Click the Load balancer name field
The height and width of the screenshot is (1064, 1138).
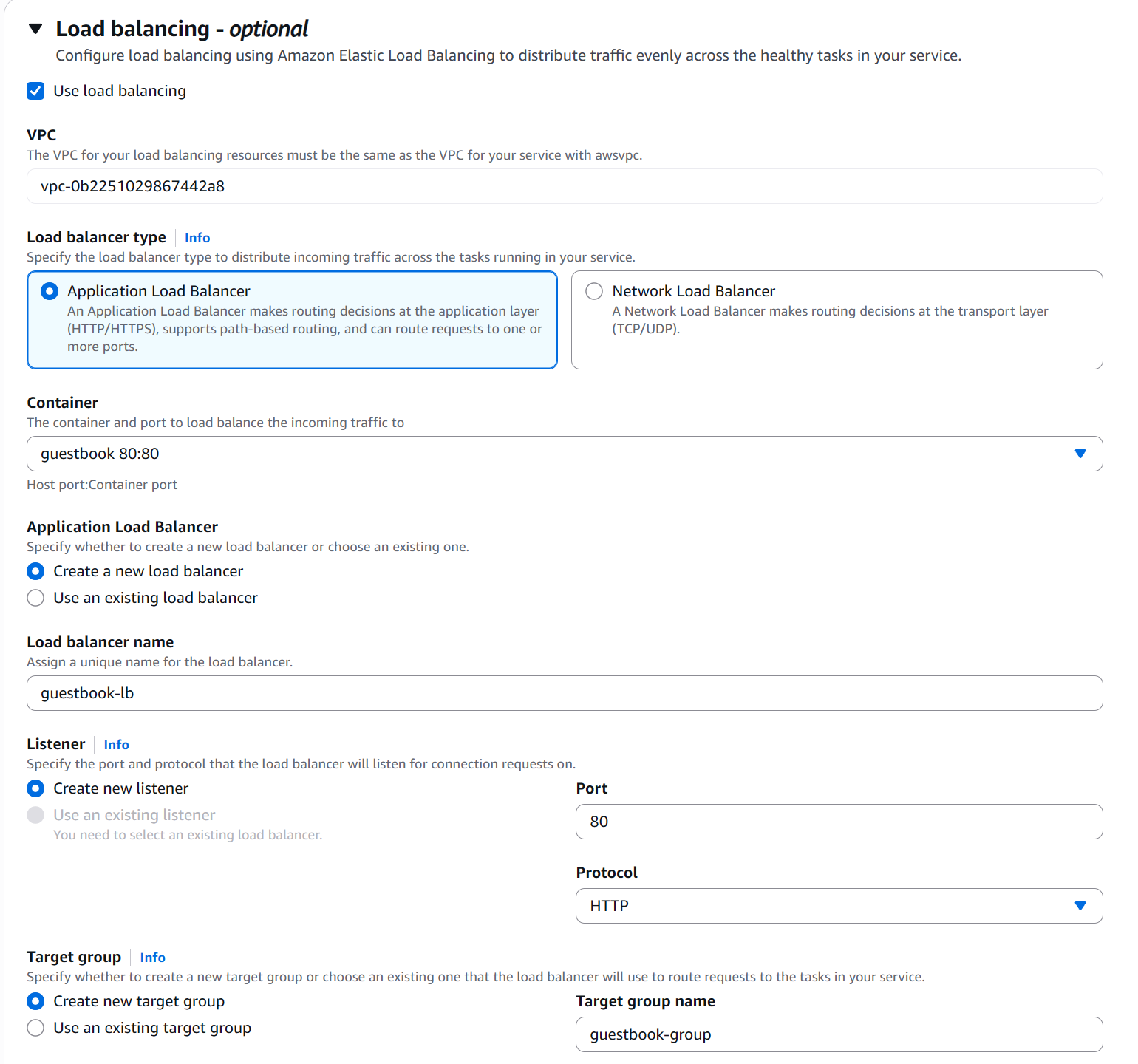coord(564,693)
